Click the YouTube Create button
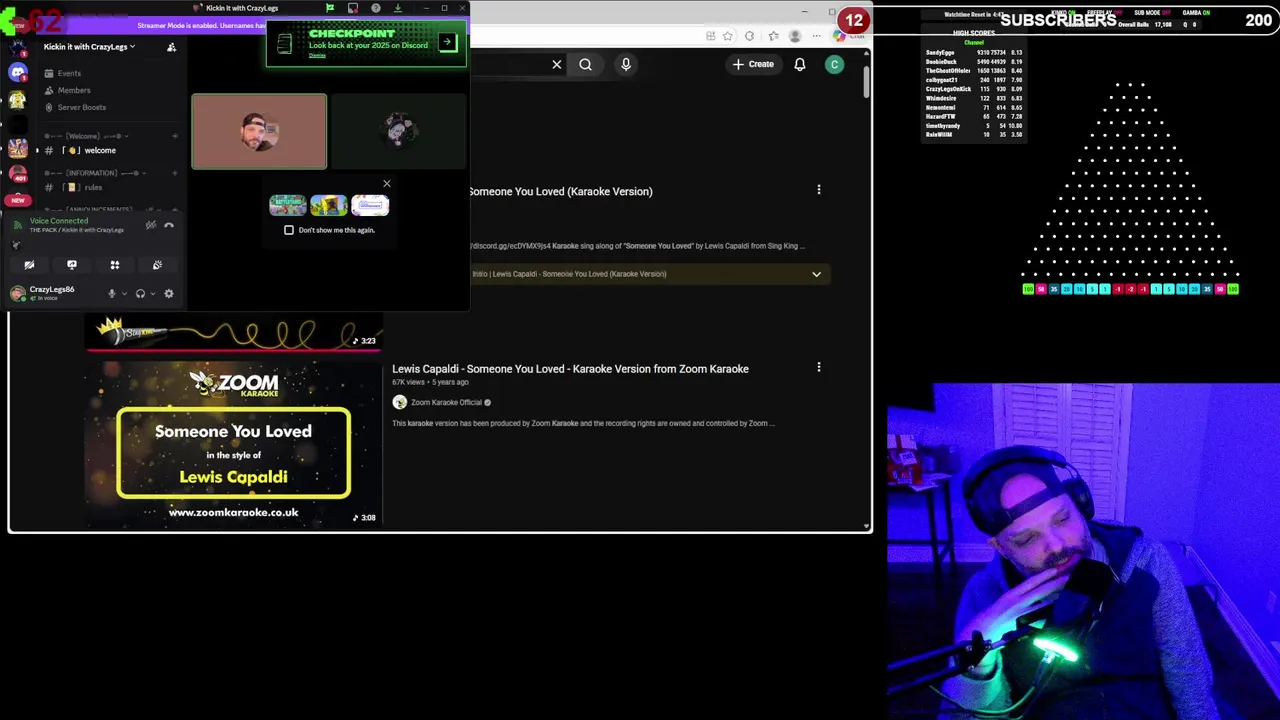The height and width of the screenshot is (720, 1280). click(x=754, y=64)
